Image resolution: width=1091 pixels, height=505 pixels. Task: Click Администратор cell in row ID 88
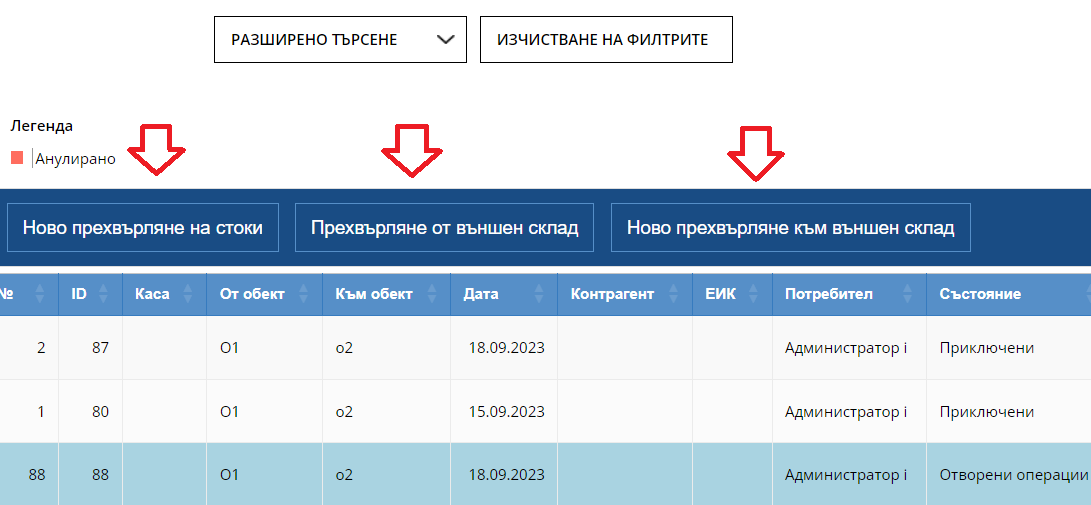(849, 475)
